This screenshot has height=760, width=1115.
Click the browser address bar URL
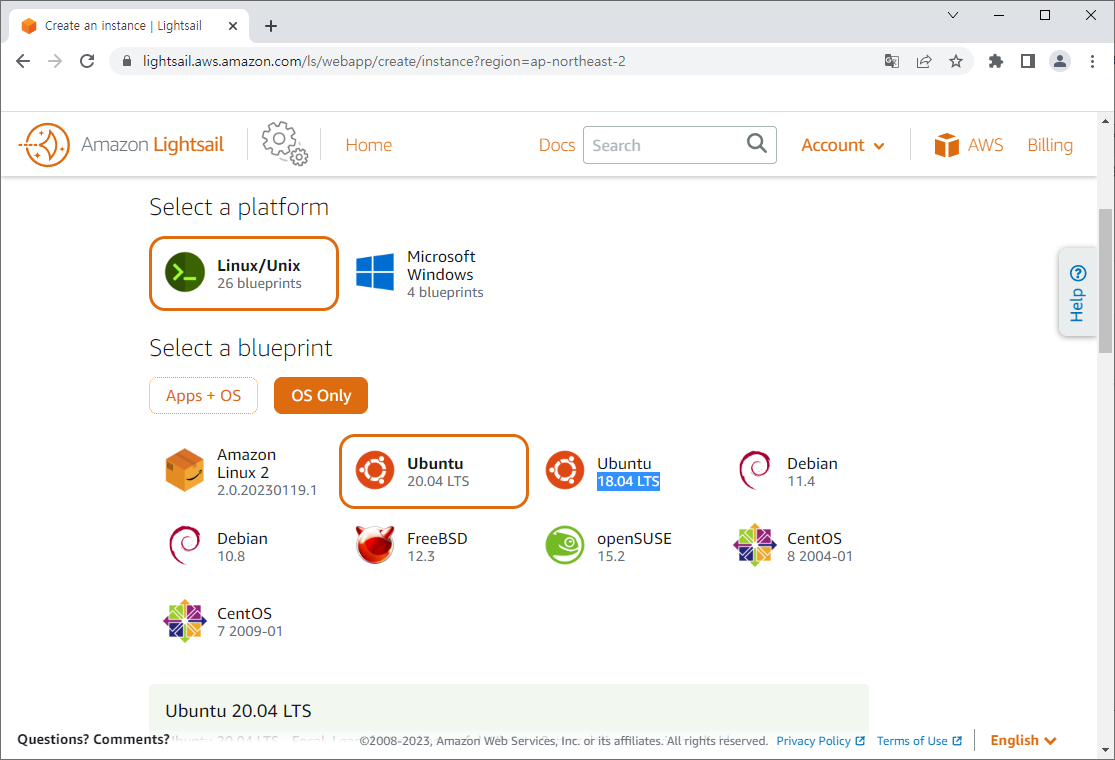[384, 61]
